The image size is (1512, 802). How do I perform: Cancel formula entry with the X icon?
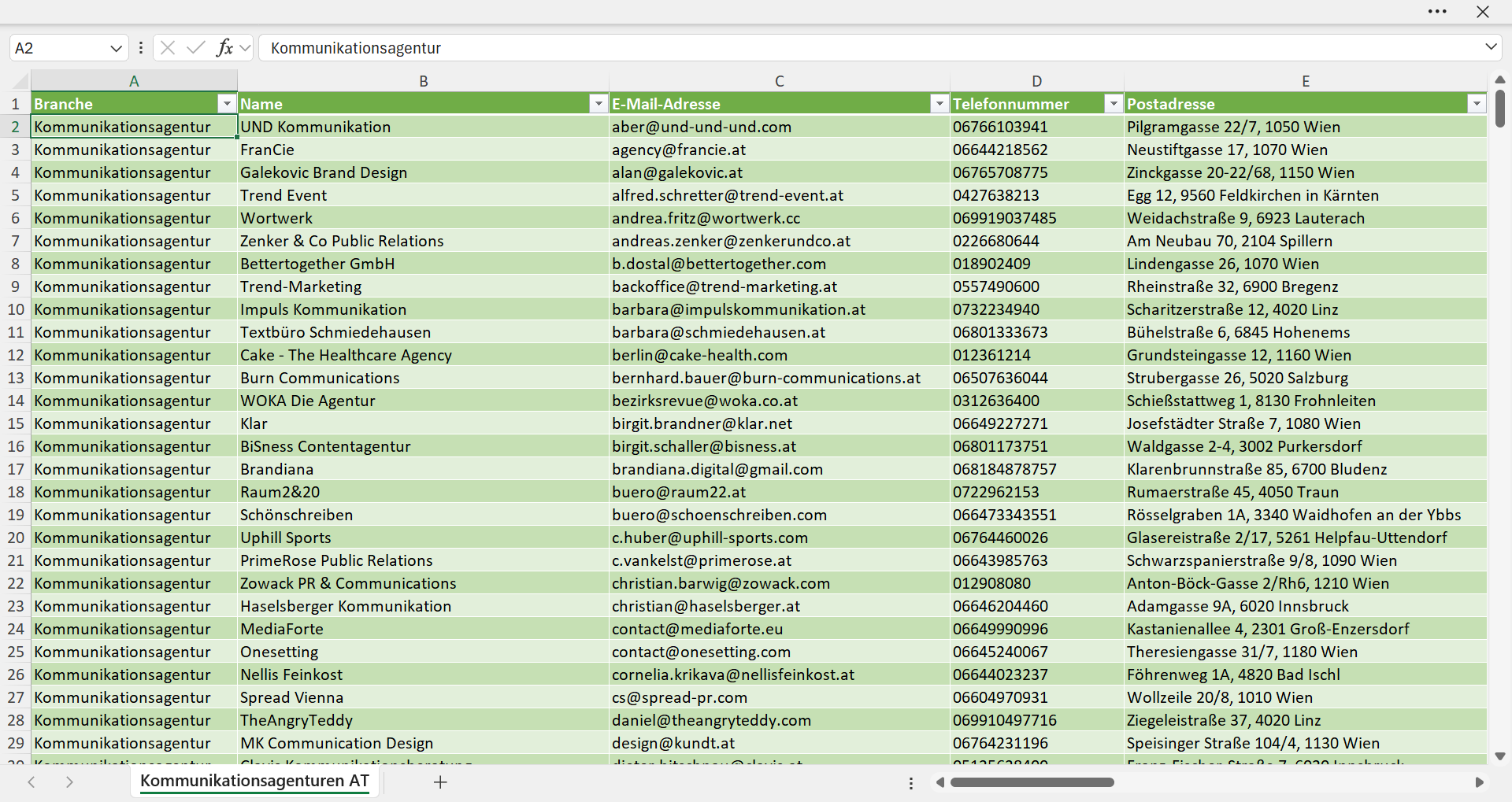168,48
